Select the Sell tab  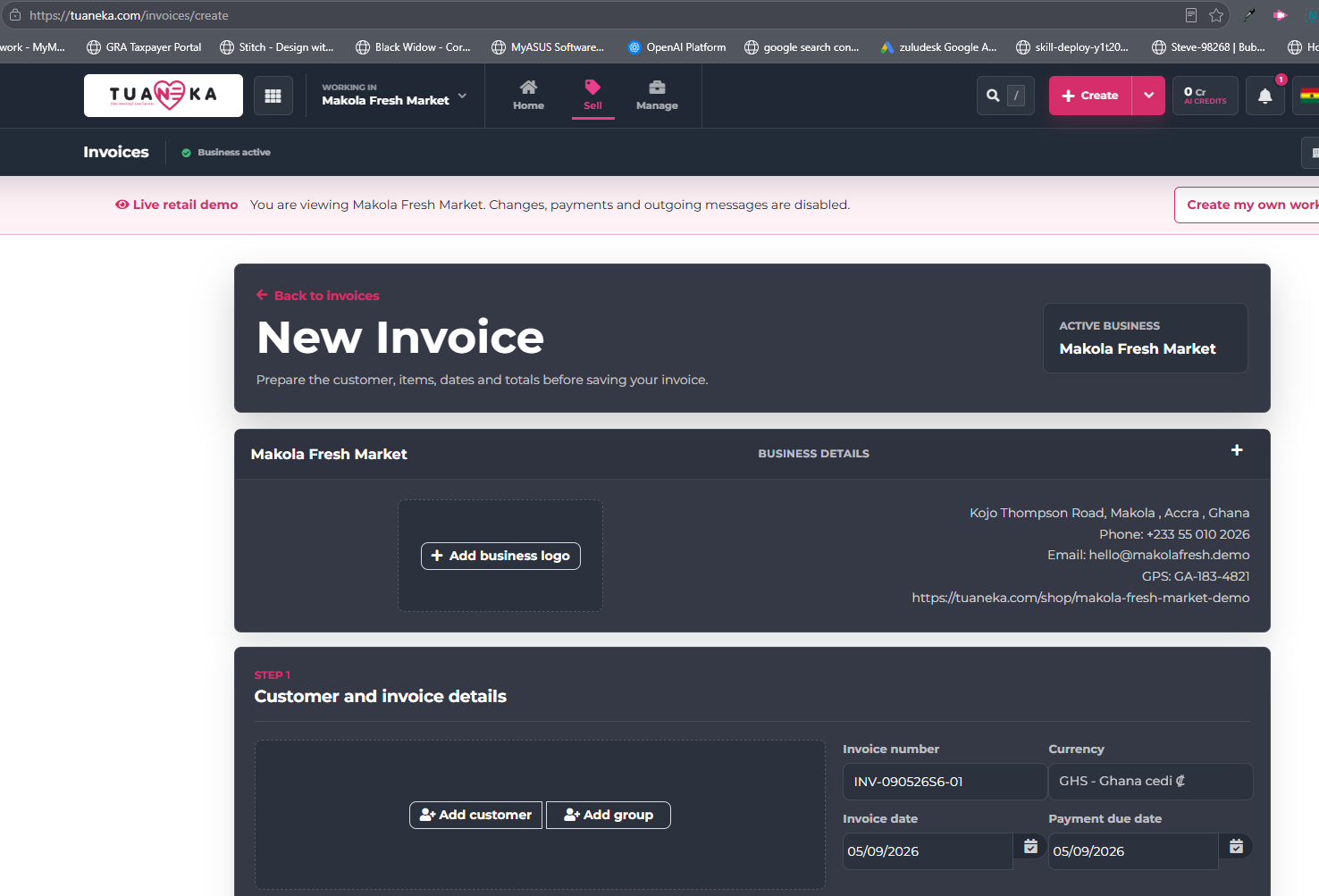(592, 95)
